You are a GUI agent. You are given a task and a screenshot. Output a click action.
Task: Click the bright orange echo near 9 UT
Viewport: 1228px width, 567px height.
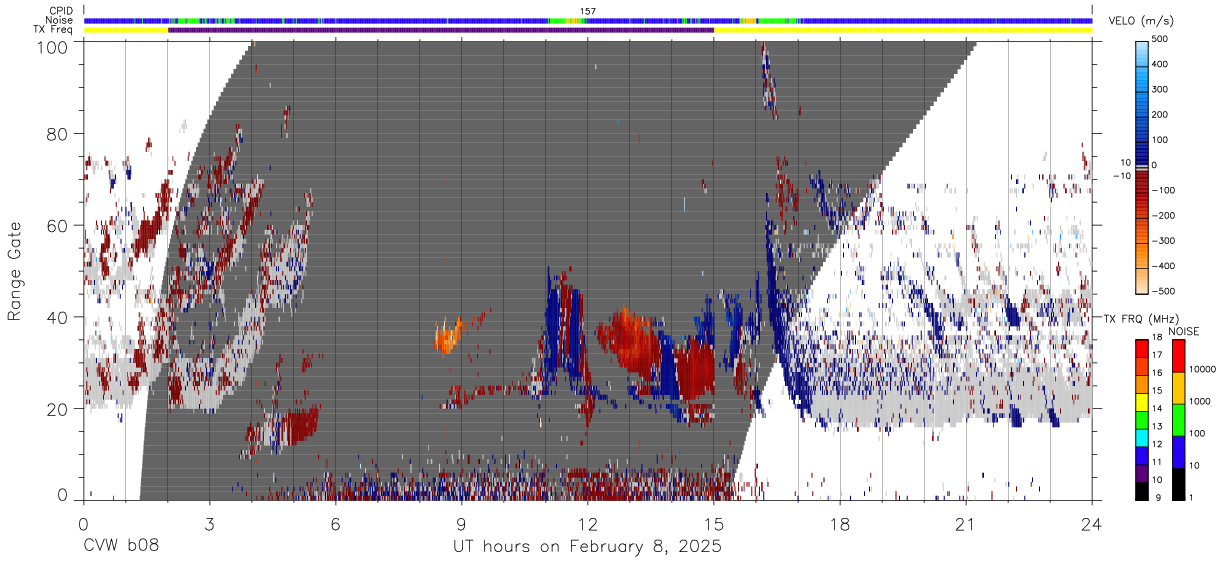[447, 335]
